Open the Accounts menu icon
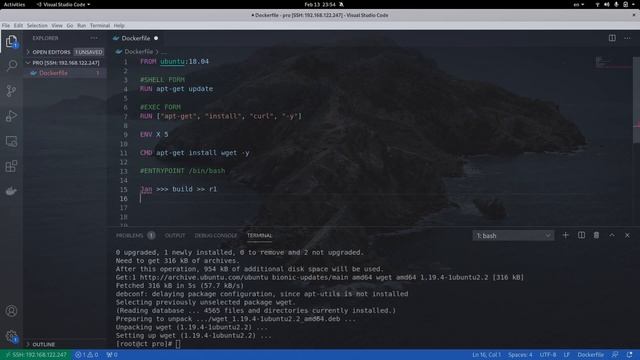This screenshot has height=360, width=640. click(x=11, y=311)
